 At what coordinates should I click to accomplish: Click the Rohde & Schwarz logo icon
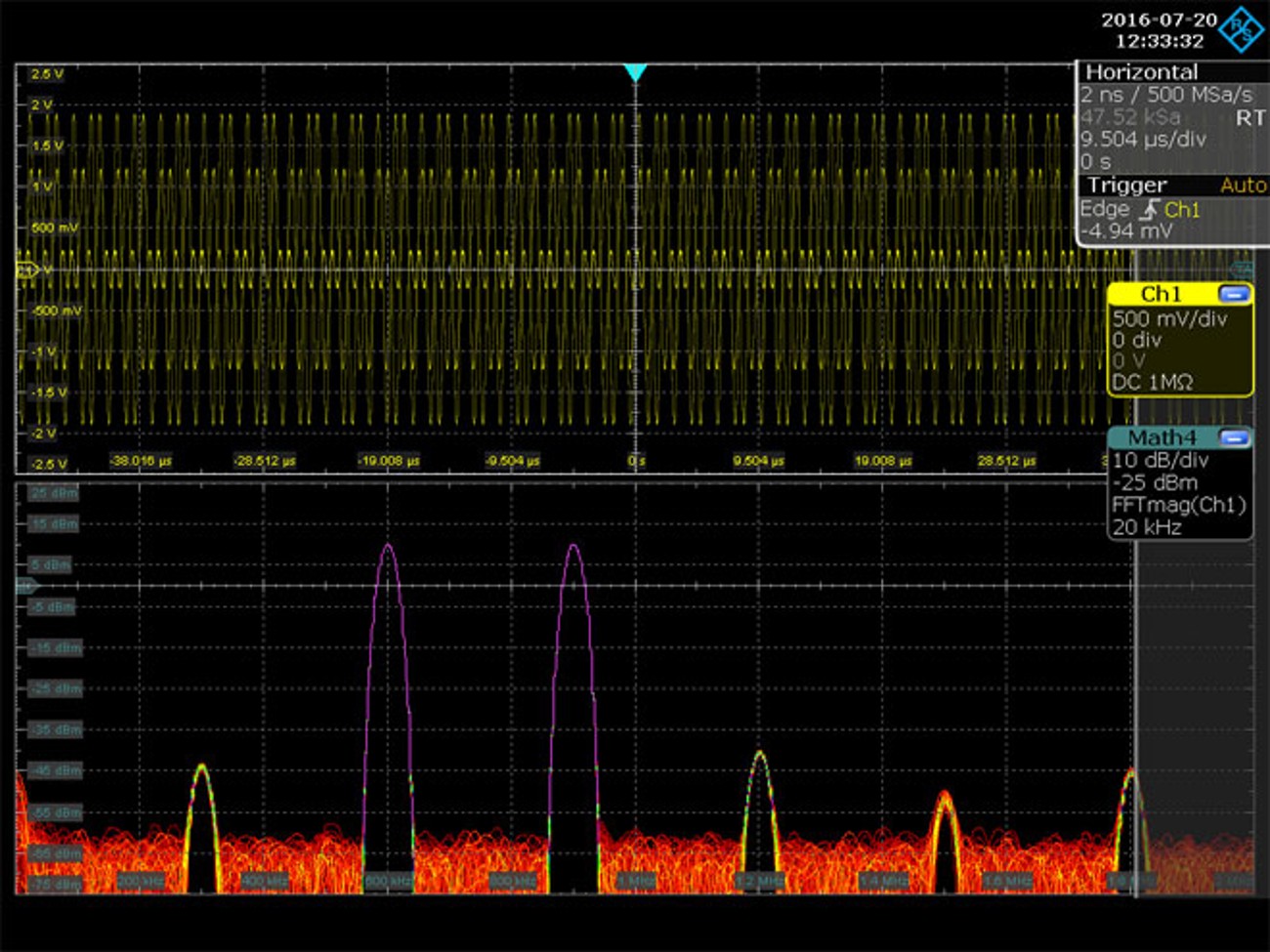point(1242,29)
